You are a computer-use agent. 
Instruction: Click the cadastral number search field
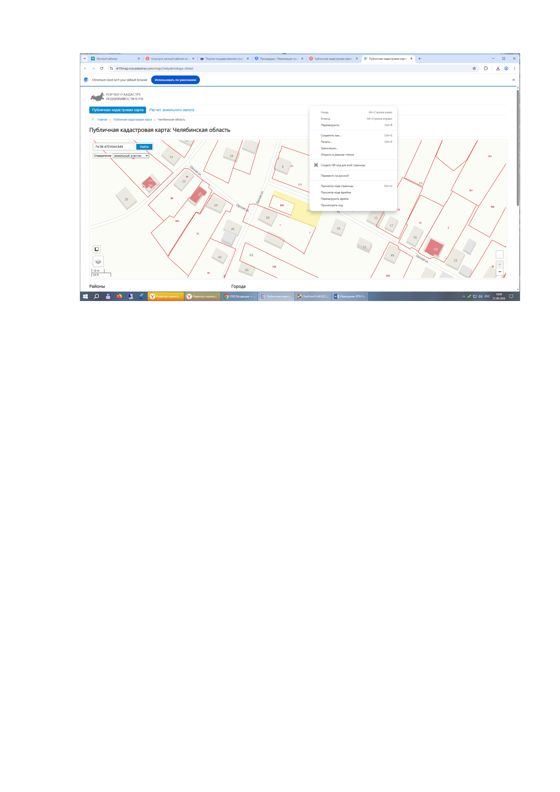coord(114,146)
